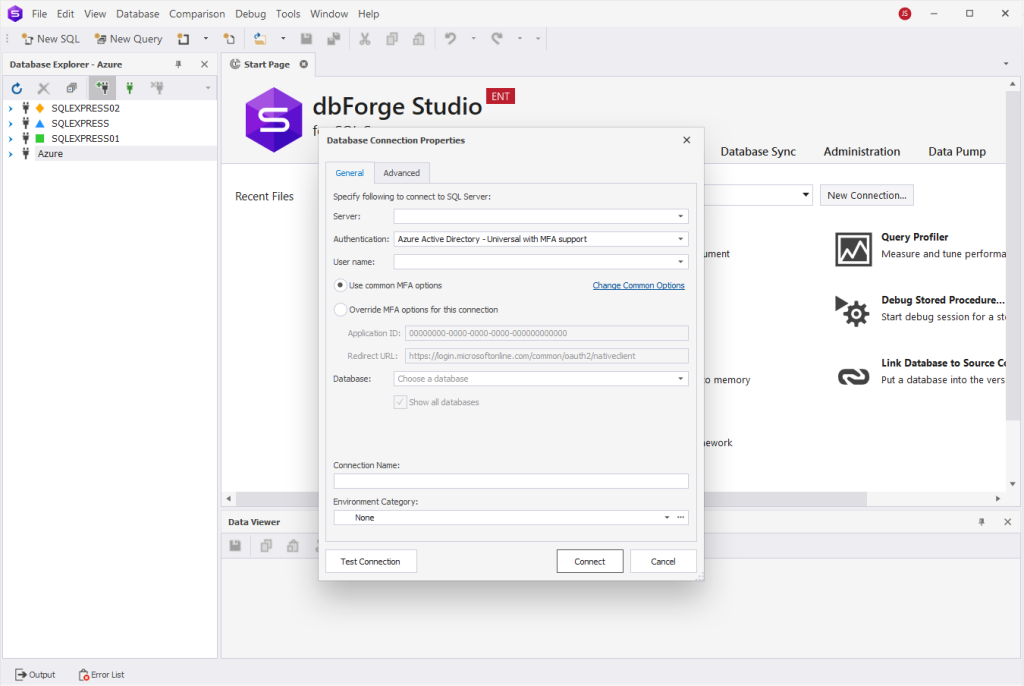Click the Disconnect plug icon in Database Explorer
This screenshot has width=1024, height=686.
[157, 88]
